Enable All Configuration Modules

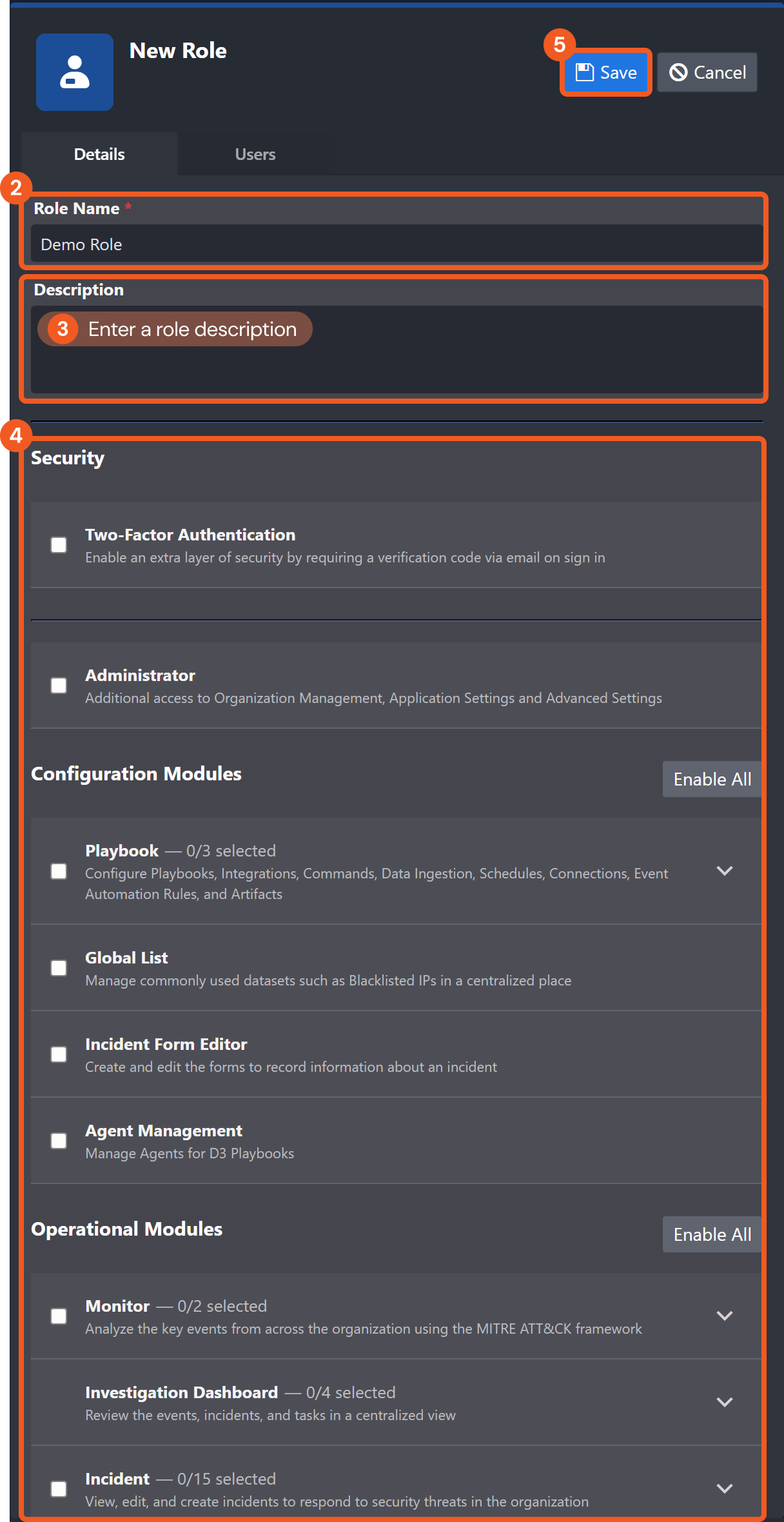point(712,779)
